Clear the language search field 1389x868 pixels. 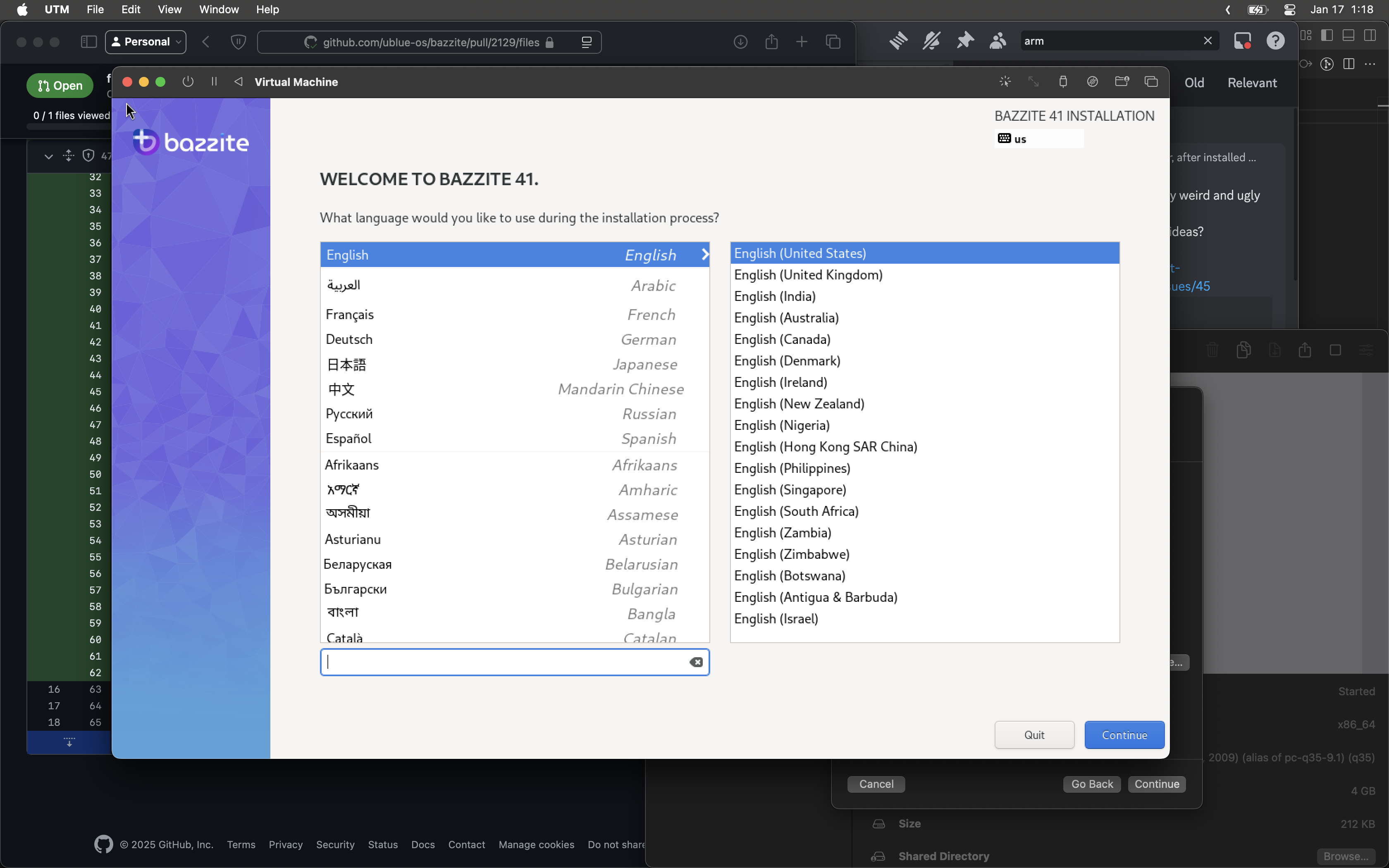[x=696, y=662]
